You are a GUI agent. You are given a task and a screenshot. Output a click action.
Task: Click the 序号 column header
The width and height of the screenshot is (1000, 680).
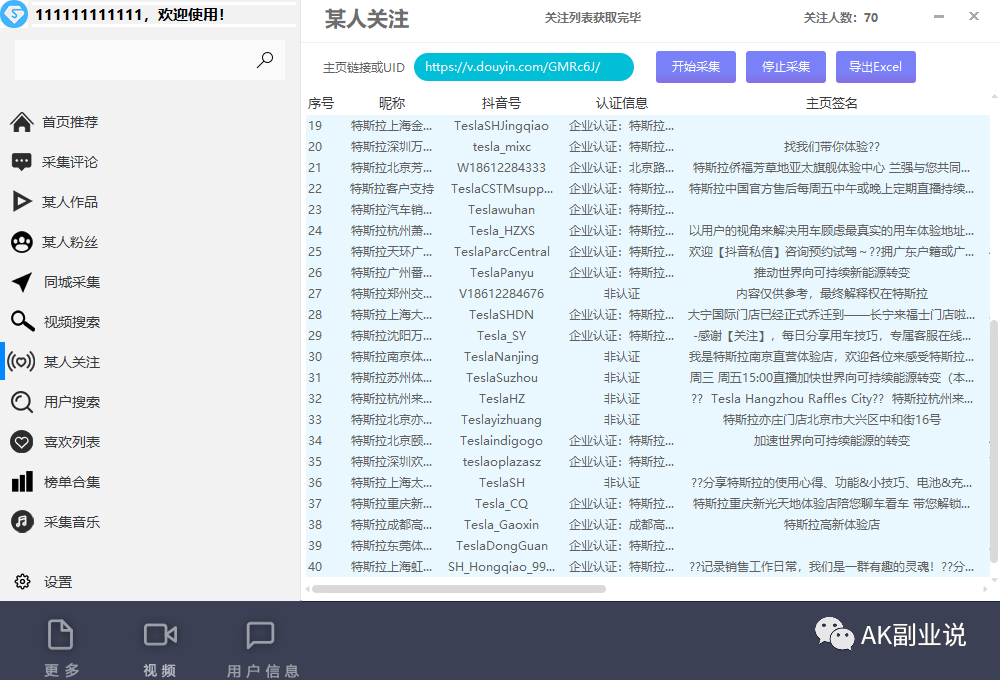click(x=321, y=103)
